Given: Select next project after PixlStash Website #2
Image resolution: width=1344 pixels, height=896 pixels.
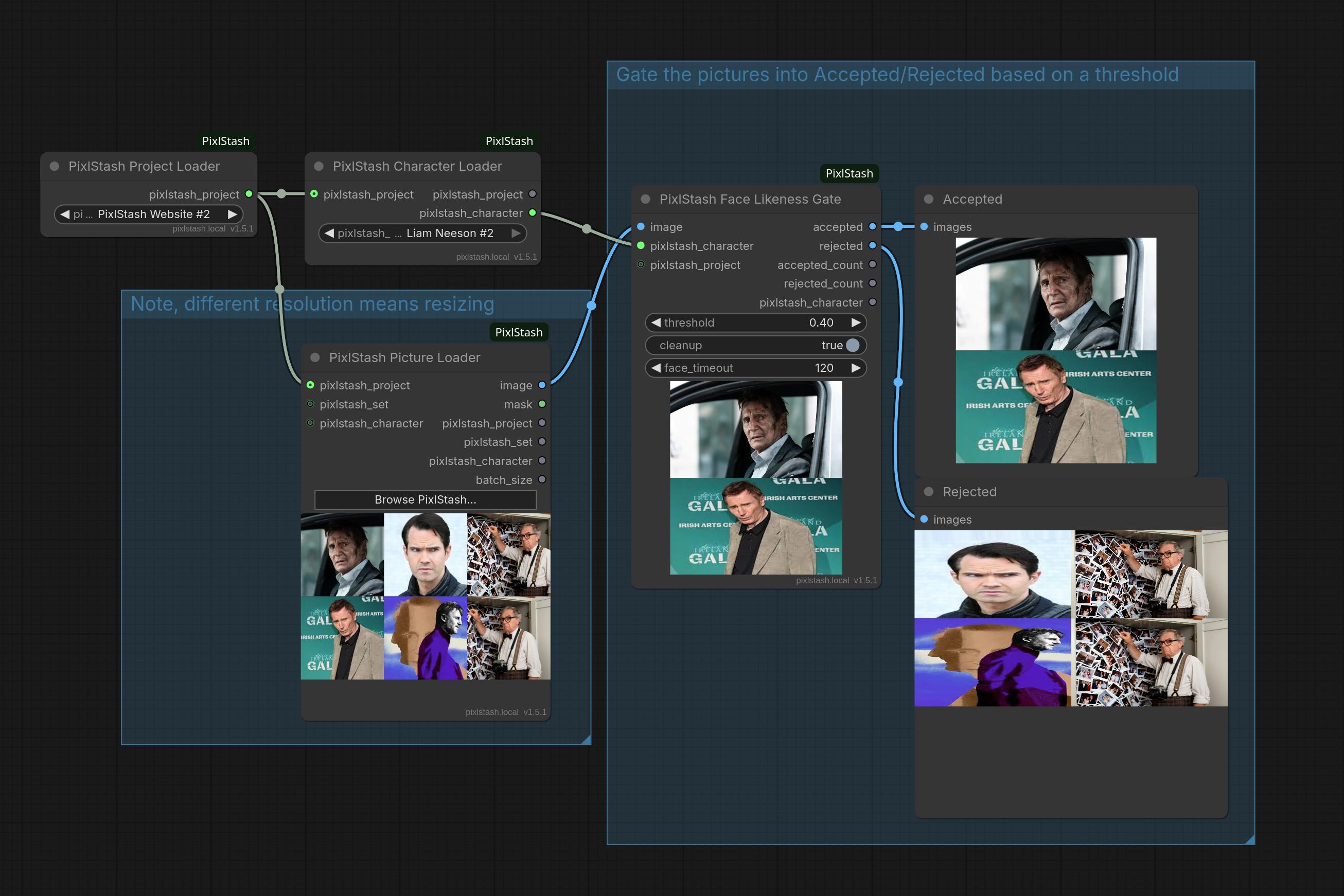Looking at the screenshot, I should (x=232, y=214).
